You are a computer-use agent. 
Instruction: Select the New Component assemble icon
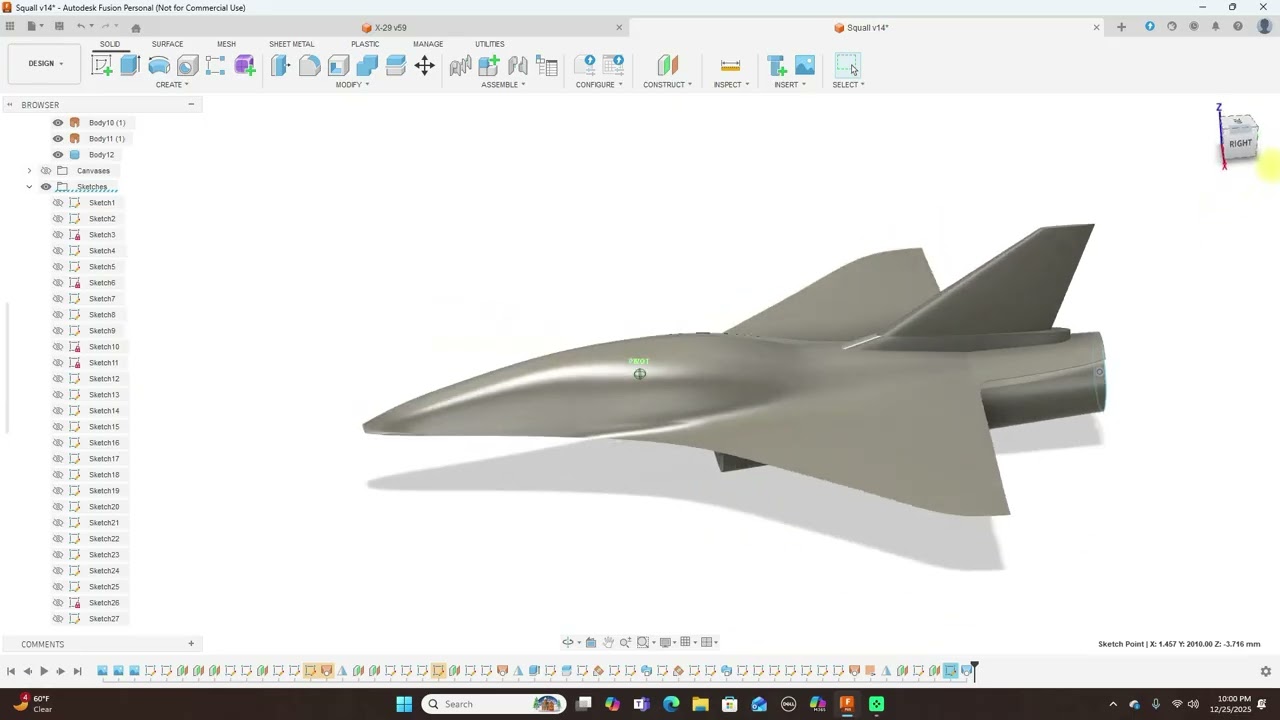489,66
